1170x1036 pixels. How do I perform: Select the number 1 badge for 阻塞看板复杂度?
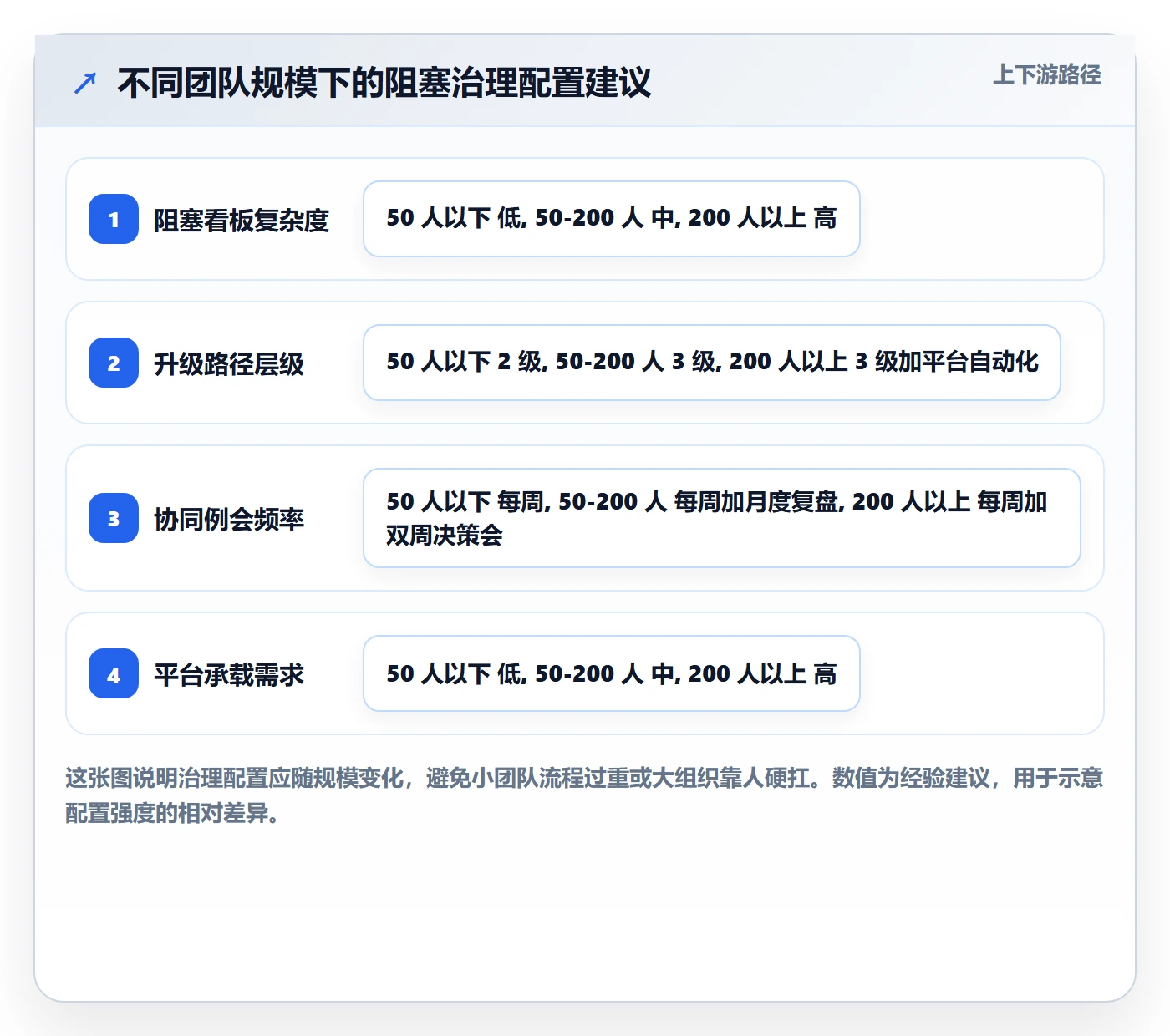click(x=114, y=219)
